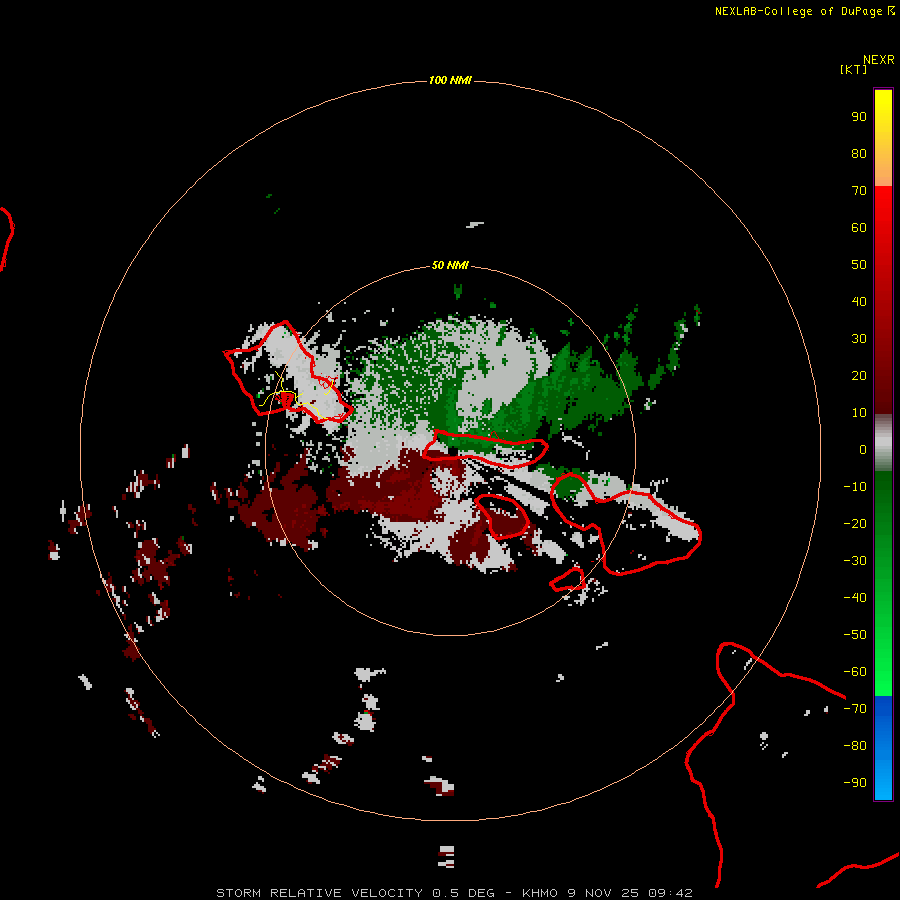Click the 50 value on velocity scale
900x900 pixels.
(859, 265)
